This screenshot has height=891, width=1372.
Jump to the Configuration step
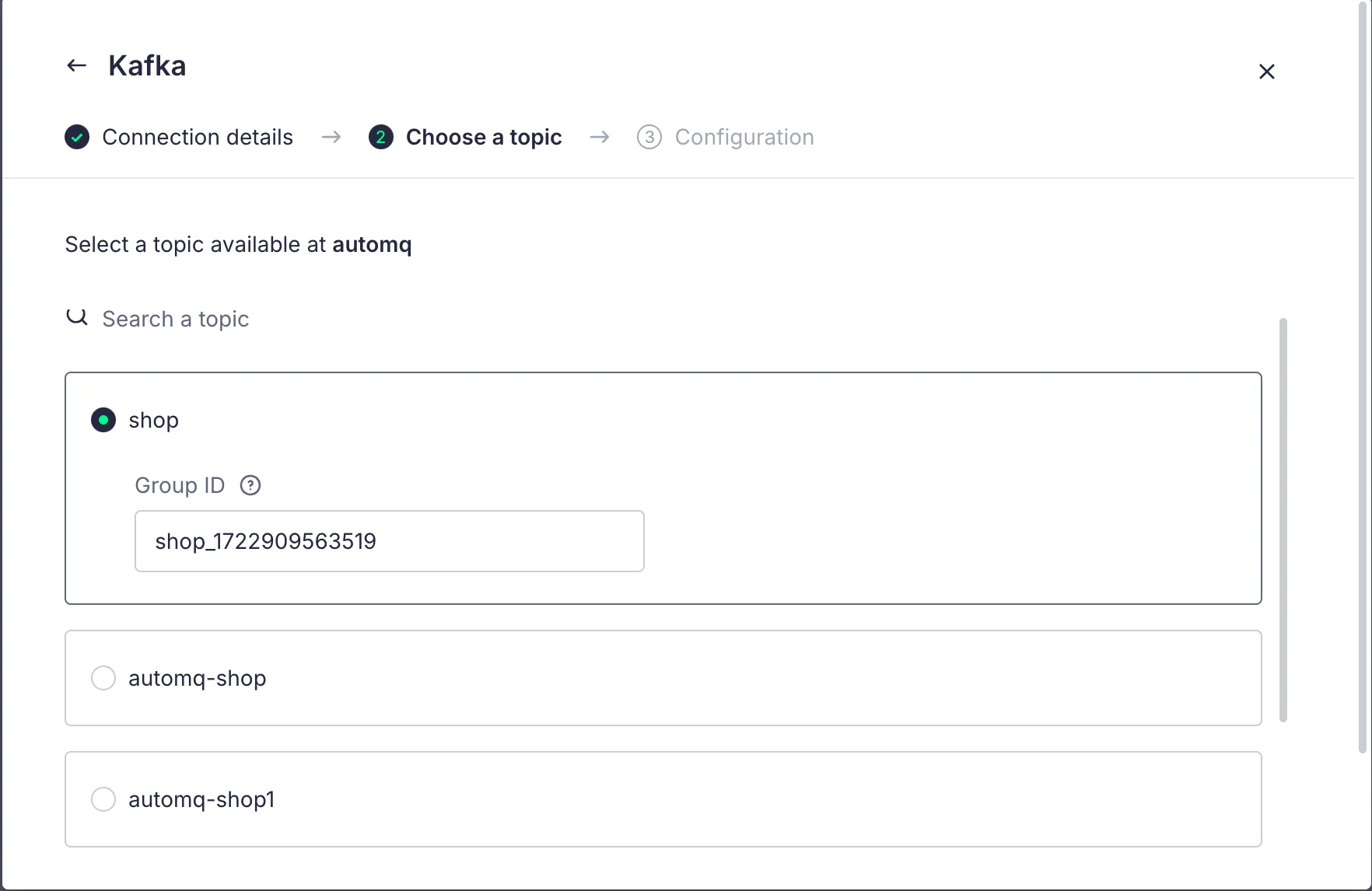pos(744,138)
